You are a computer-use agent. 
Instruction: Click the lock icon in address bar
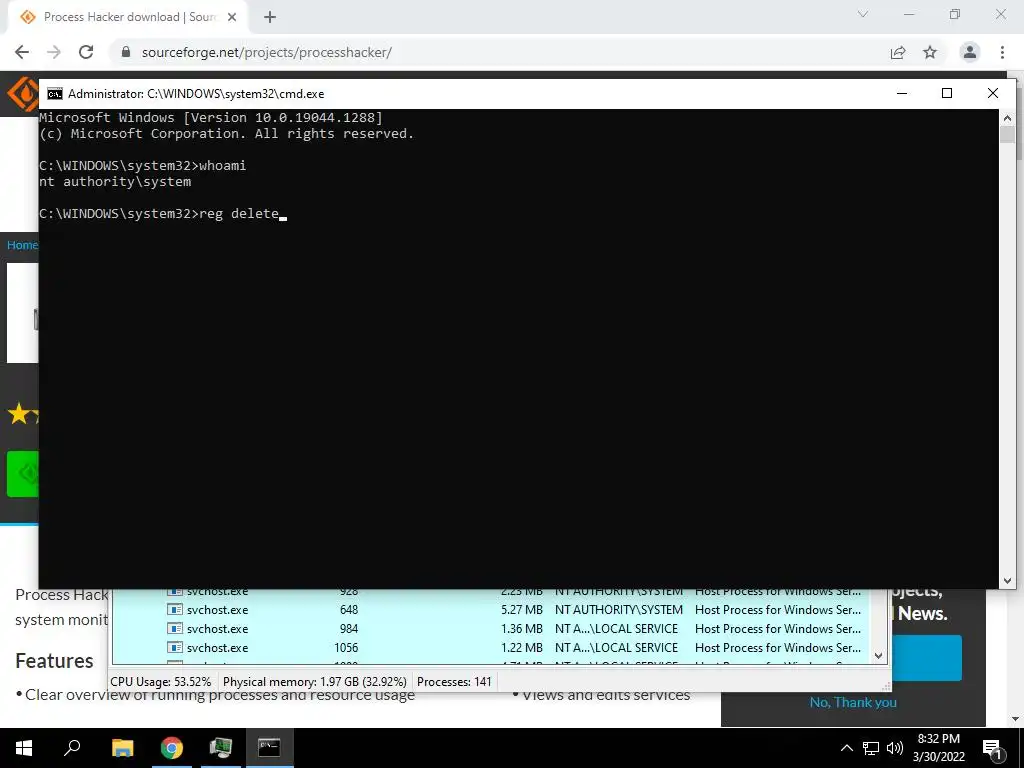[x=126, y=52]
